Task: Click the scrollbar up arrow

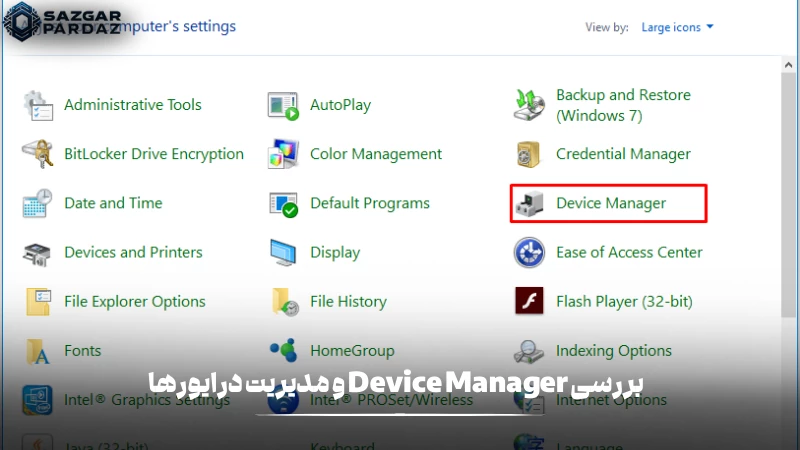Action: point(788,65)
